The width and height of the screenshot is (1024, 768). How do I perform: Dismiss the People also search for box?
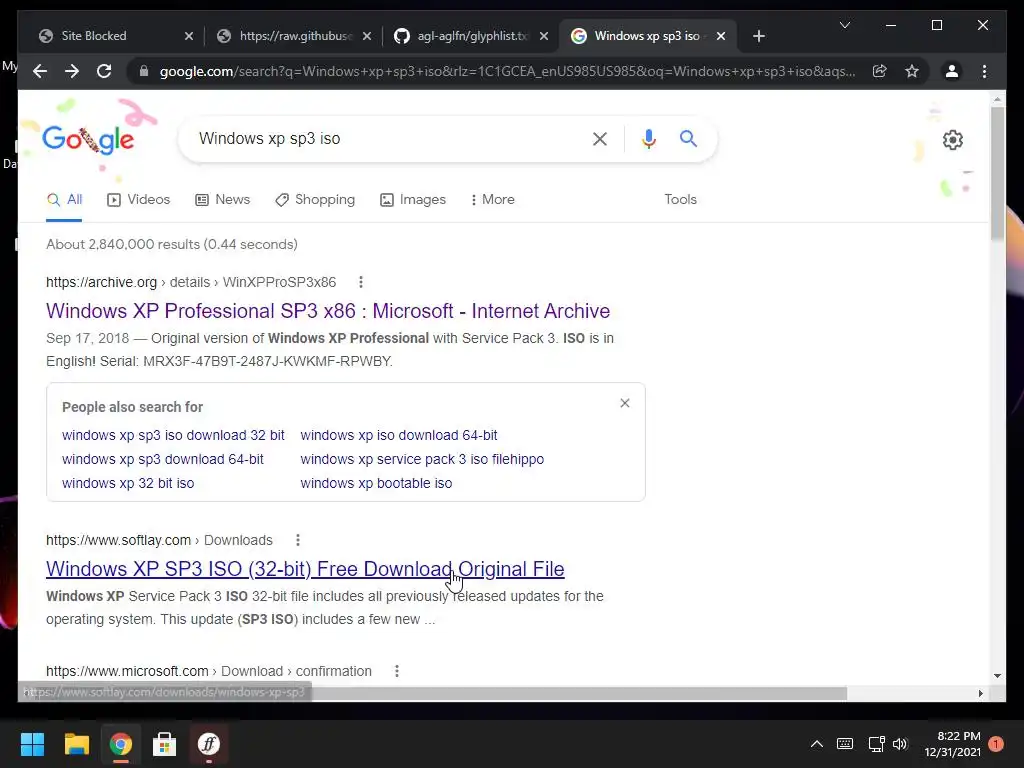click(625, 403)
